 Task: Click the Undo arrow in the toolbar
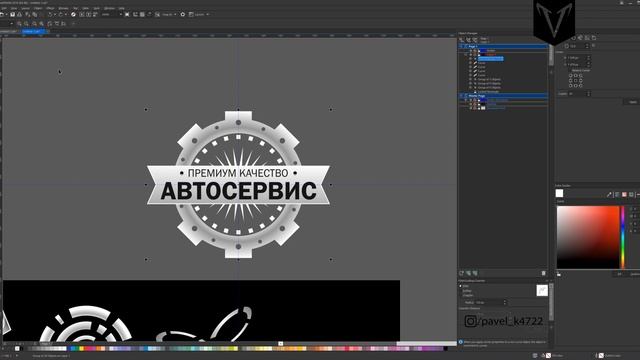click(50, 14)
